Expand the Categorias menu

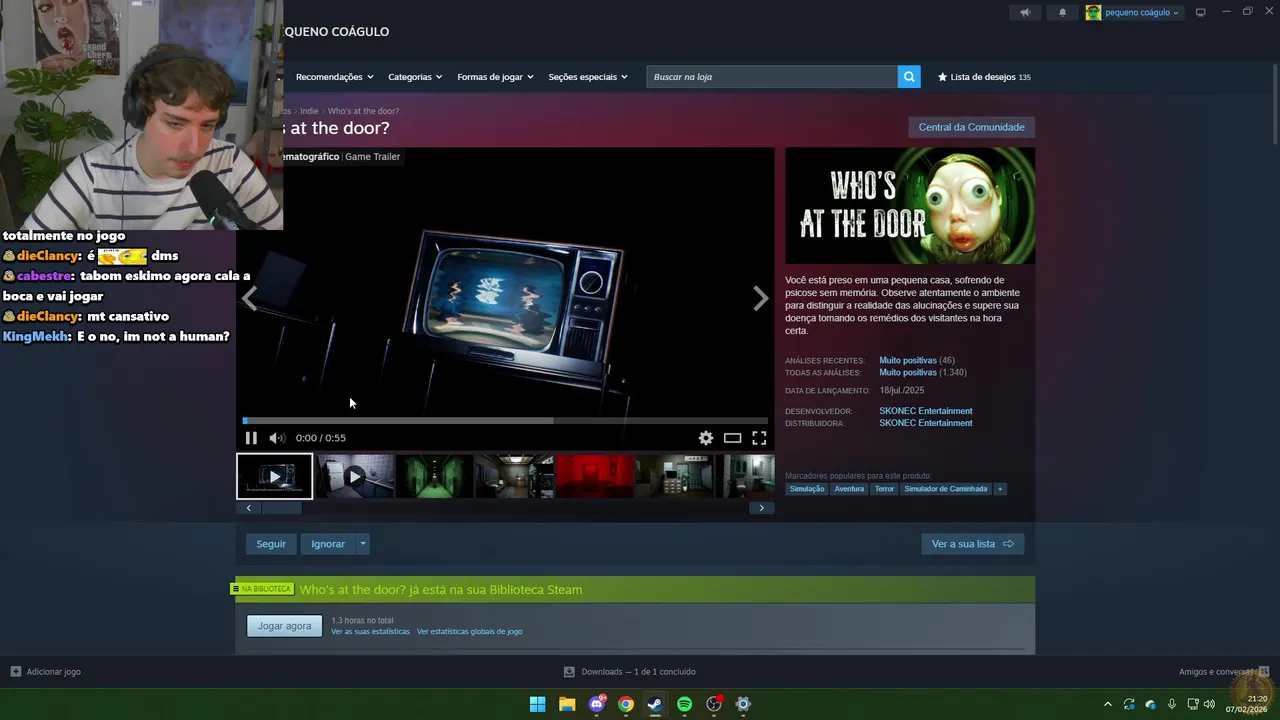tap(415, 77)
